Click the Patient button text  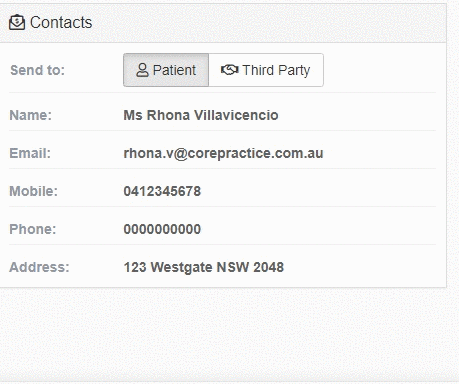tap(174, 70)
